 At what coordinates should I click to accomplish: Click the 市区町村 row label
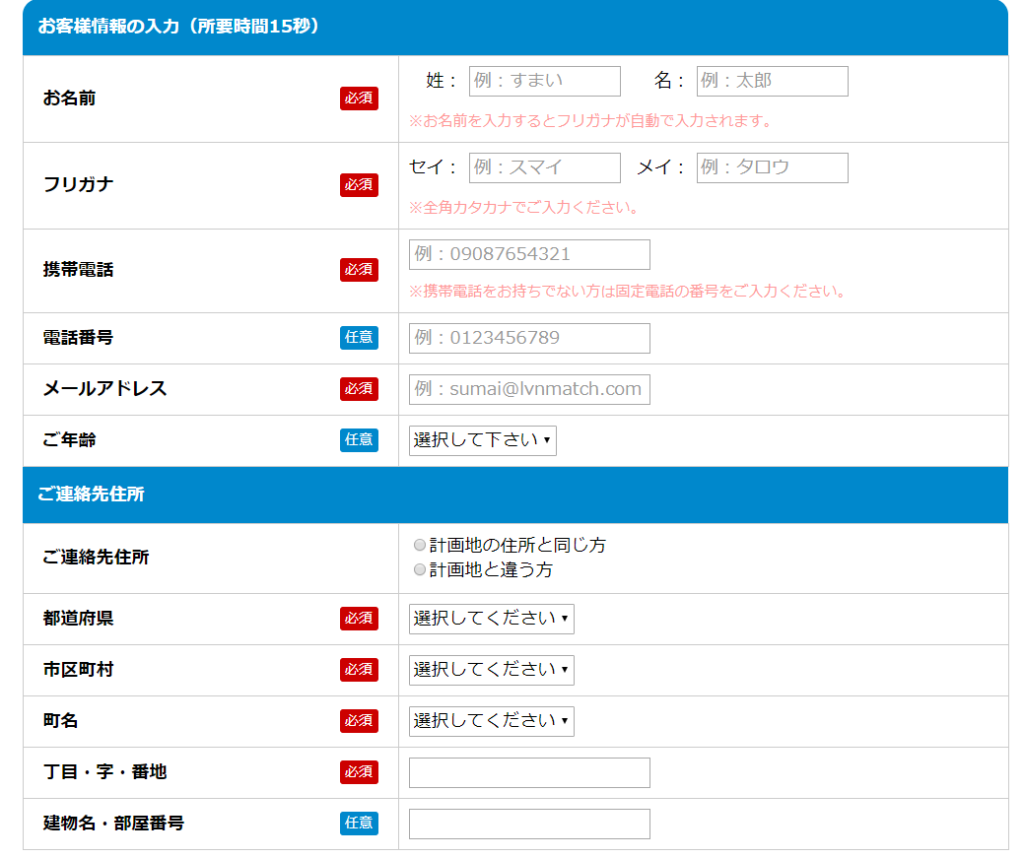coord(78,669)
